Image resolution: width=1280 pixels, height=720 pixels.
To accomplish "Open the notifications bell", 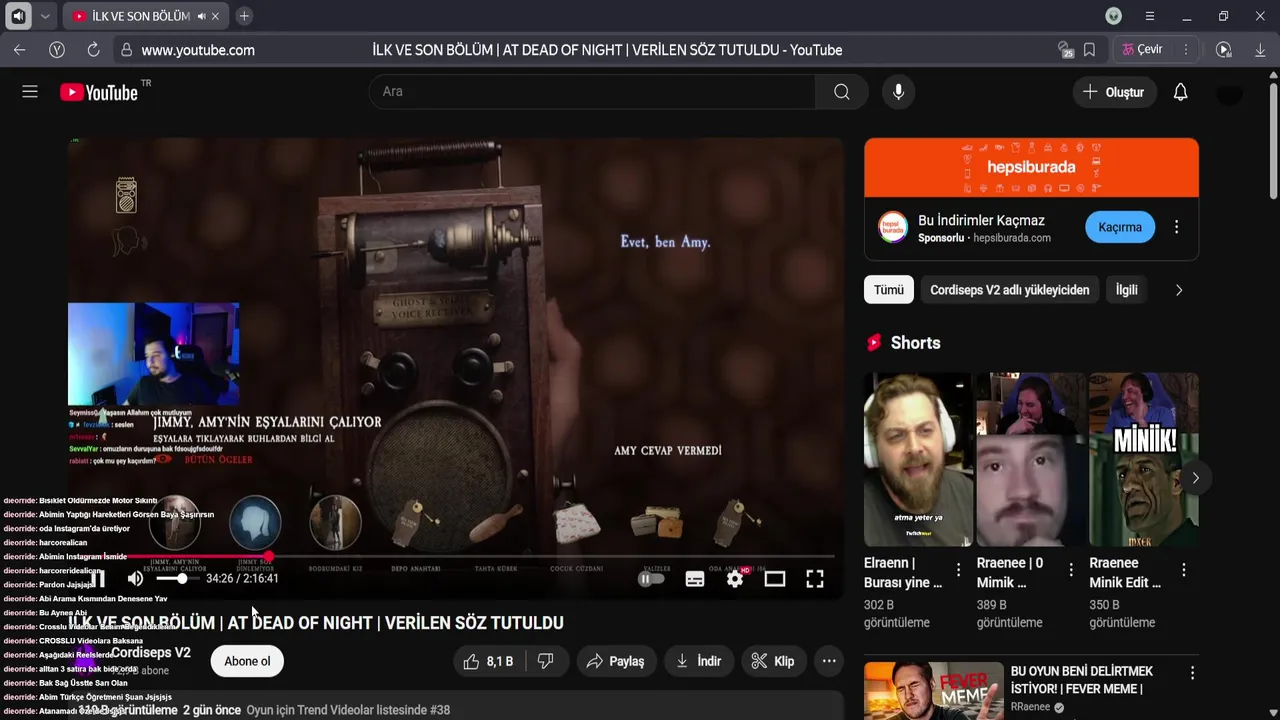I will [1180, 92].
